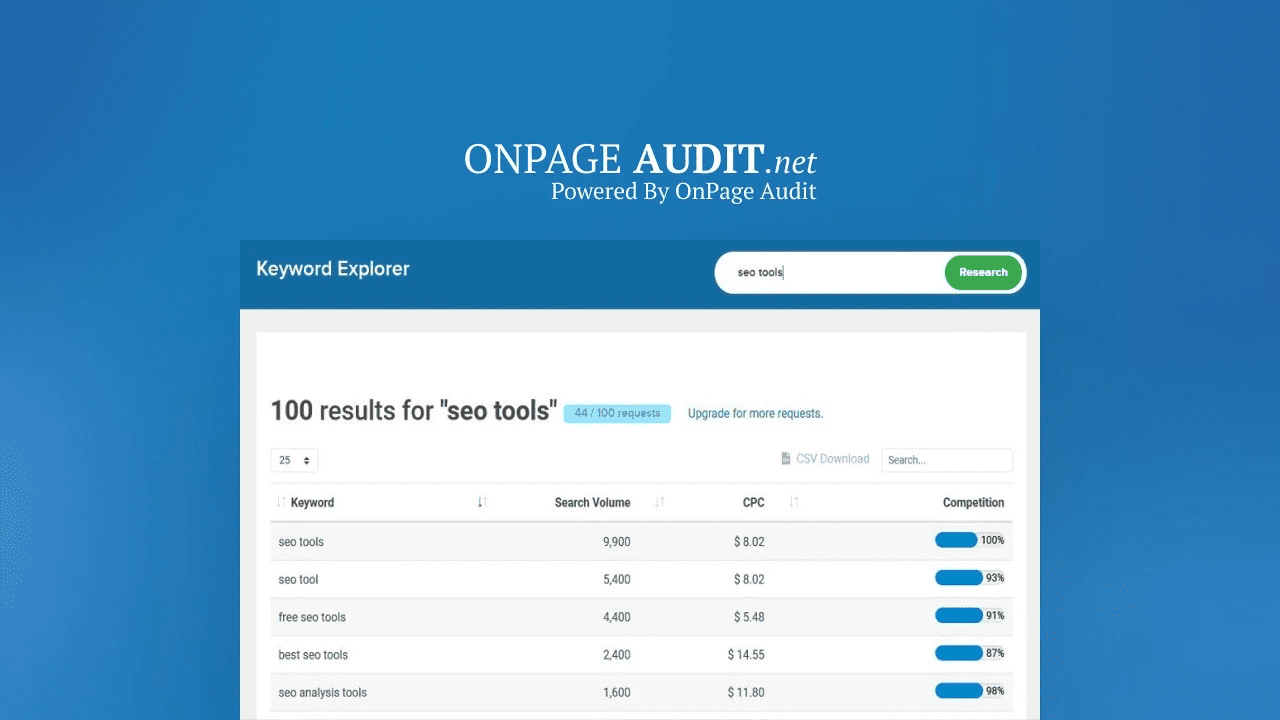
Task: Click the $ 14.55 CPC value
Action: coord(746,655)
